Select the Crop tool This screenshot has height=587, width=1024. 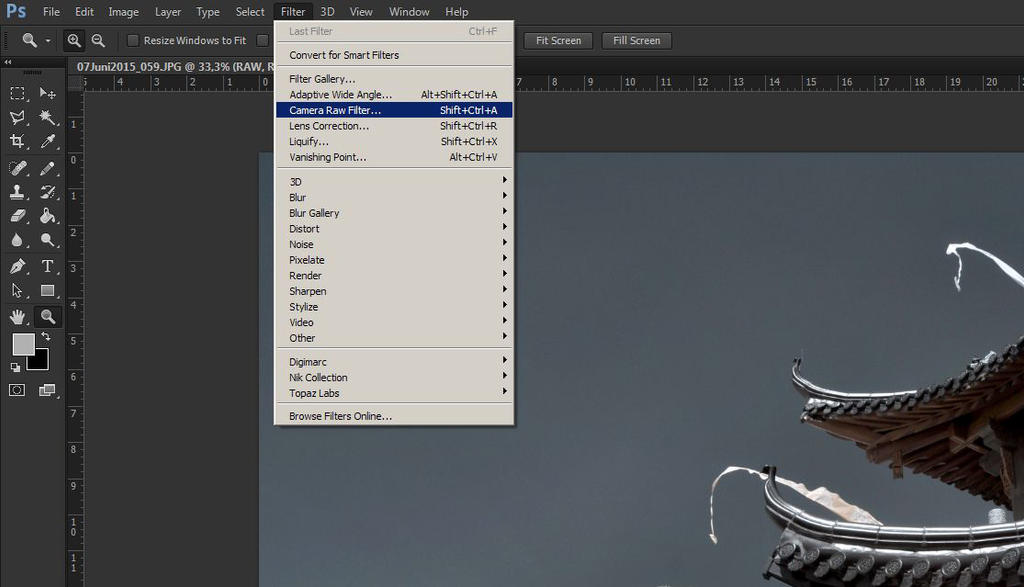coord(17,141)
